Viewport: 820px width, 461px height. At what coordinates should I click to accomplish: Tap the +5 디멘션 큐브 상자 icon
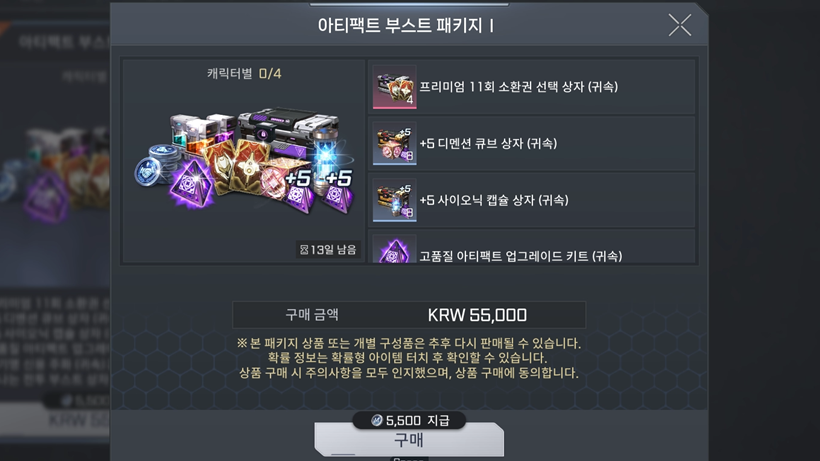[395, 143]
